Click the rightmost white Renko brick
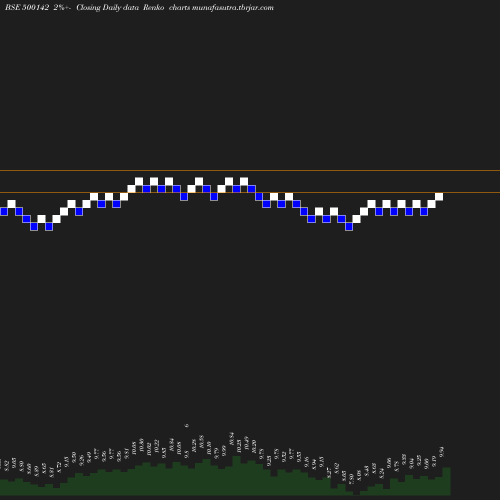The height and width of the screenshot is (500, 500). click(x=439, y=197)
